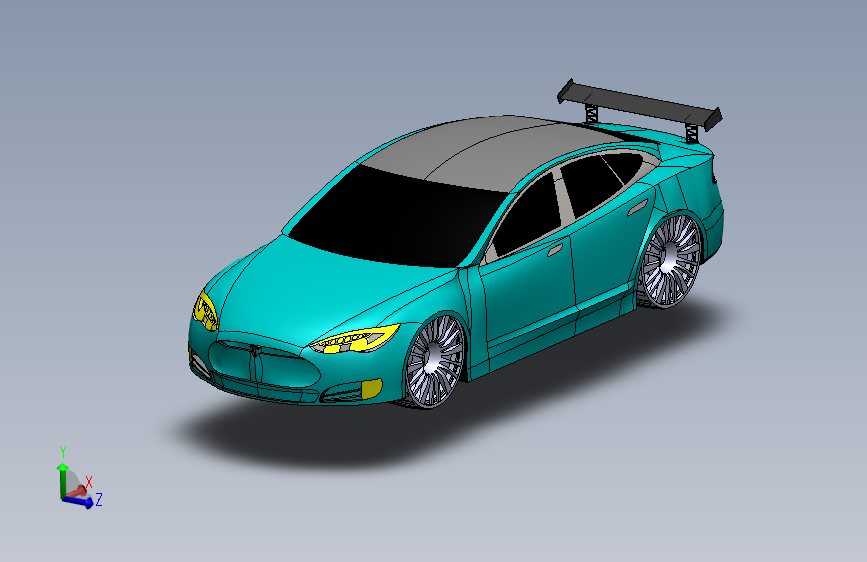
Task: Select the front grille of the car
Action: (263, 363)
